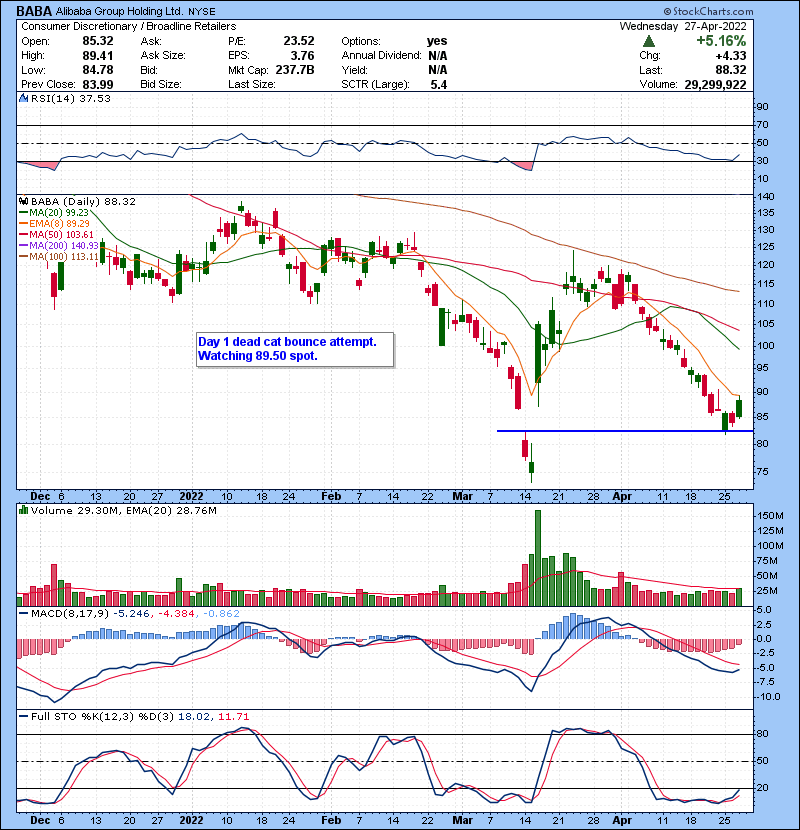Click the RSI(14) 37.53 label
This screenshot has width=800, height=830.
pyautogui.click(x=70, y=98)
